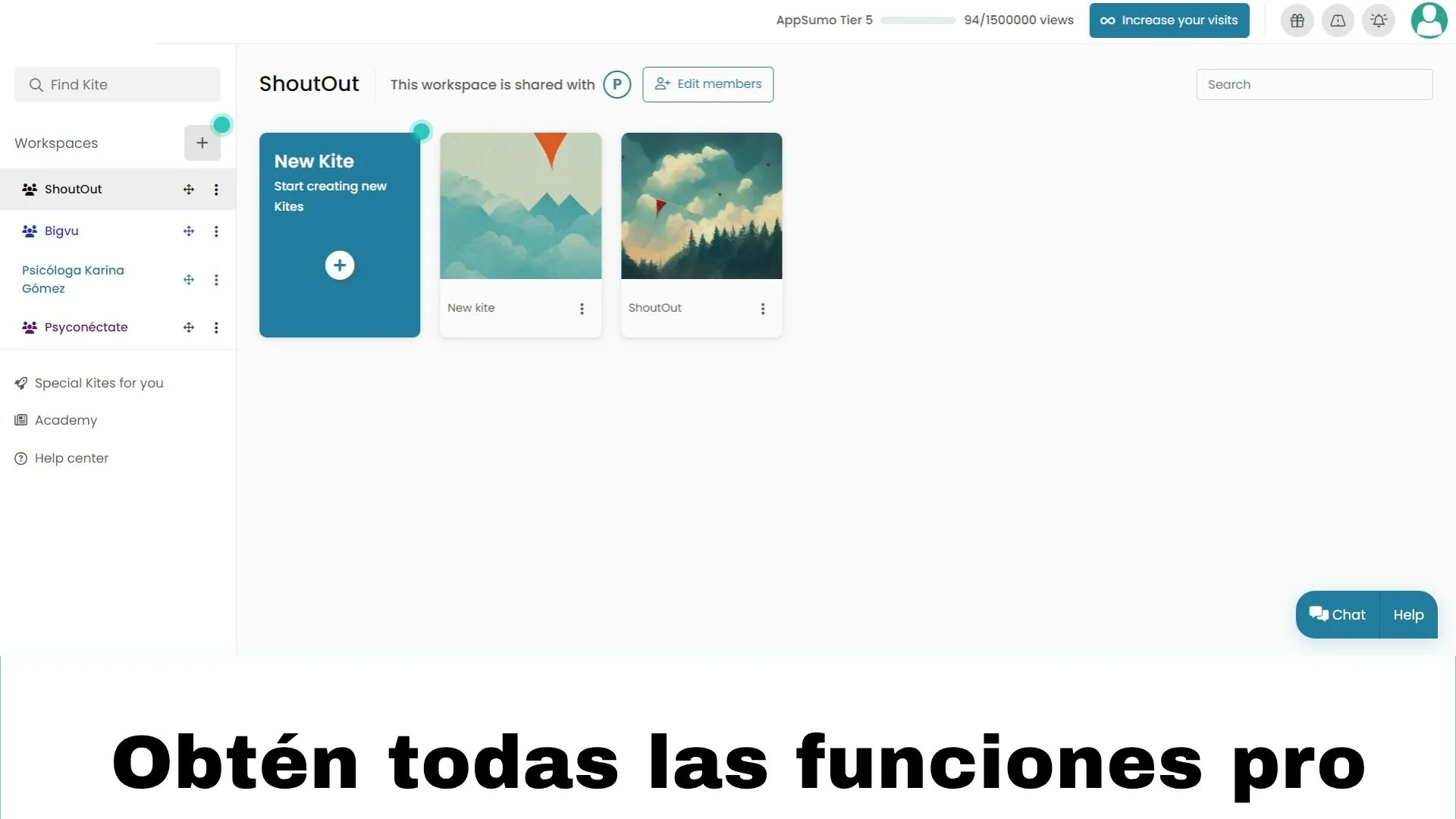Open the alert warning icon in top bar
1456x819 pixels.
click(x=1338, y=20)
